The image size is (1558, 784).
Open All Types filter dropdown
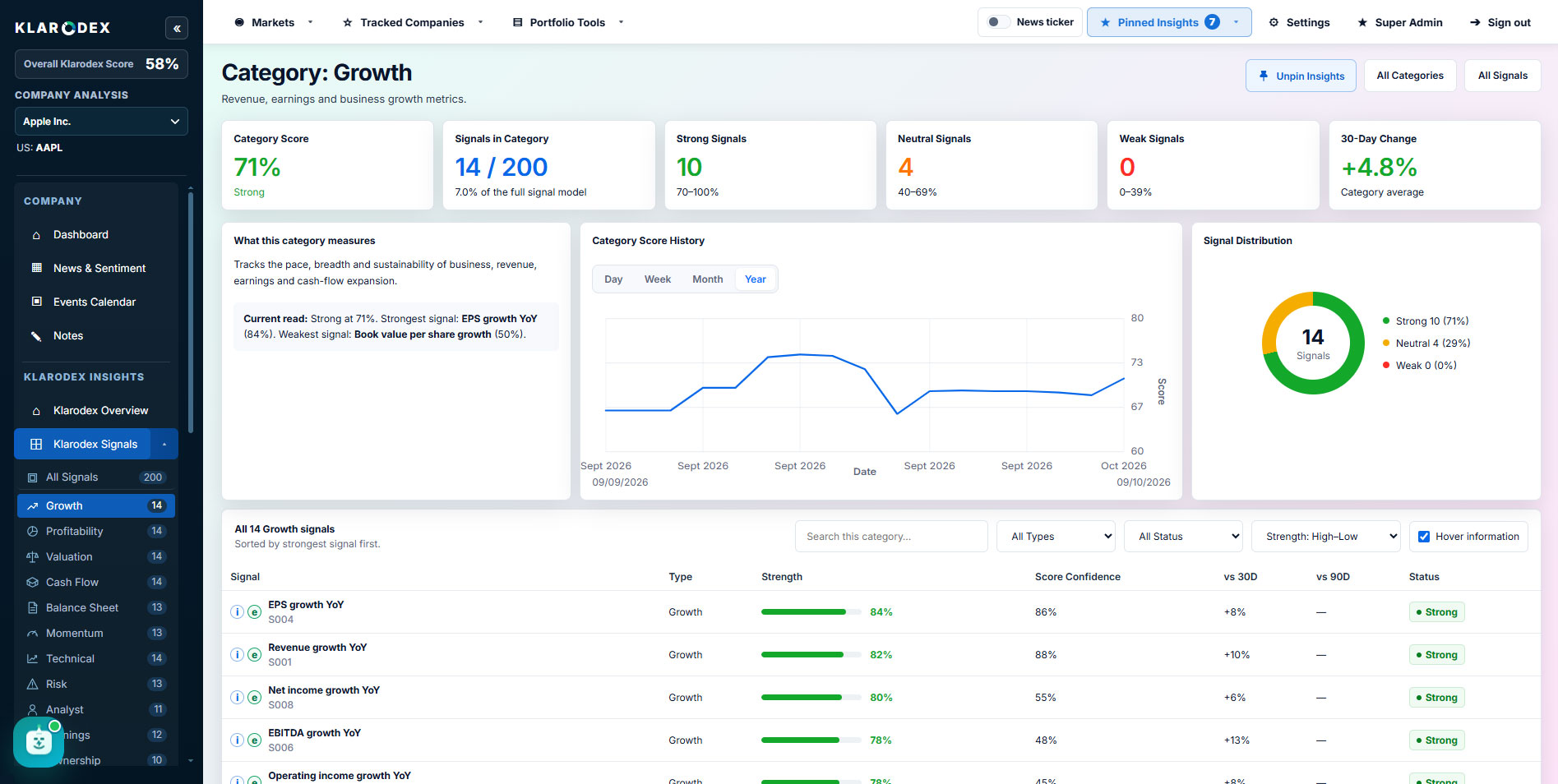[x=1056, y=537]
